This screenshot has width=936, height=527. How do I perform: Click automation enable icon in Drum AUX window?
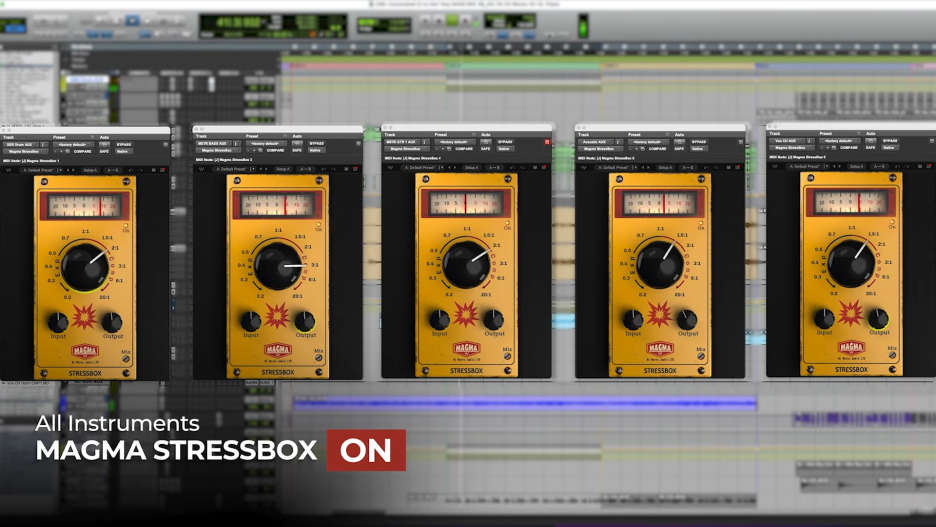104,144
